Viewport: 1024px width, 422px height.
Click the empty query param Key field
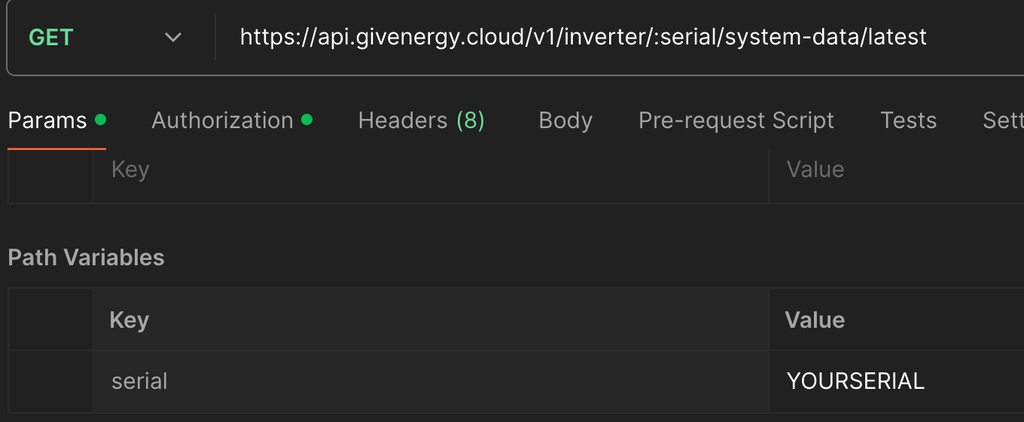click(430, 170)
